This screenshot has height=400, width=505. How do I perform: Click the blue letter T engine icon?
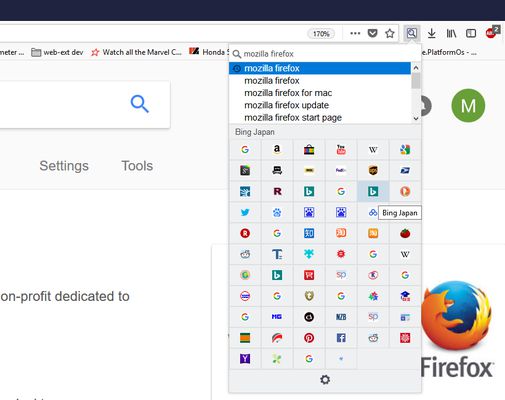(x=277, y=254)
